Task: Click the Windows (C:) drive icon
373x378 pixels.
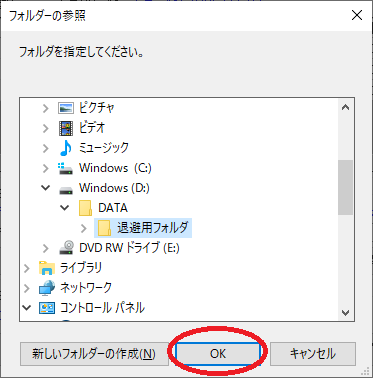Action: click(x=65, y=168)
